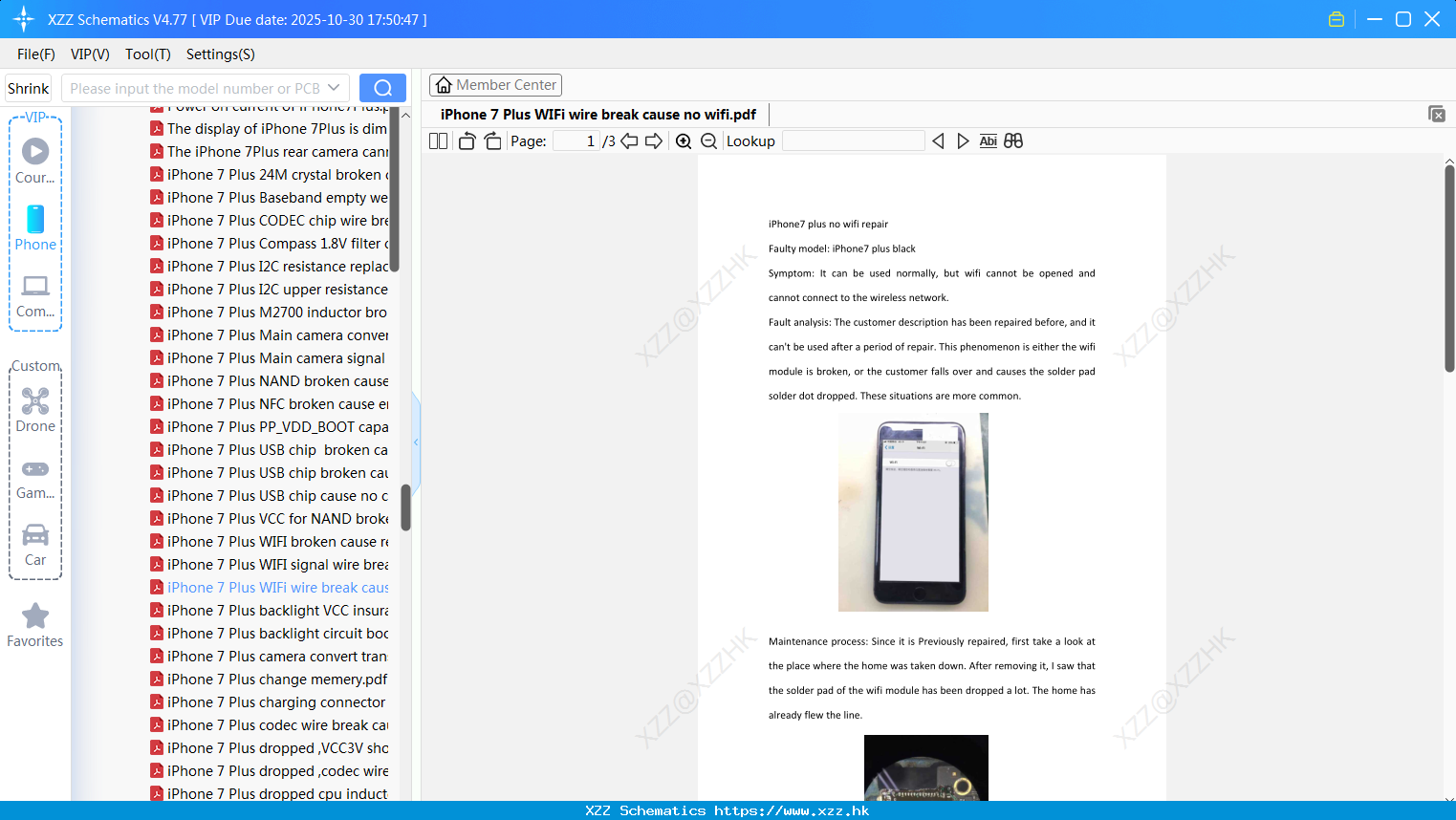Select the Computer category icon
The image size is (1456, 820).
click(x=35, y=295)
